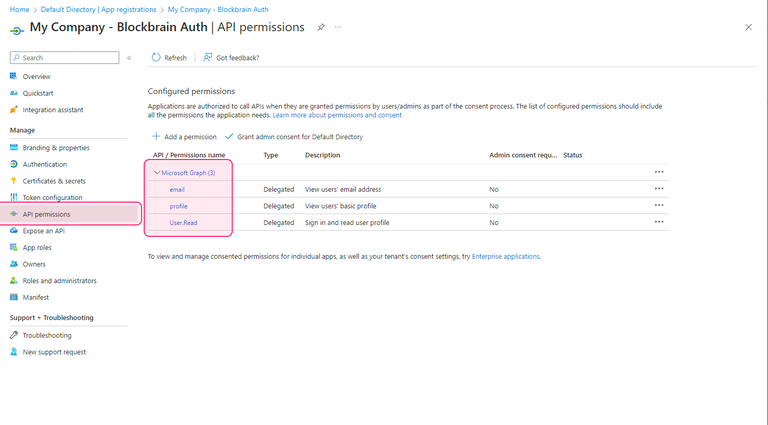This screenshot has height=425, width=768.
Task: Open the Enterprise applications link
Action: click(x=505, y=256)
